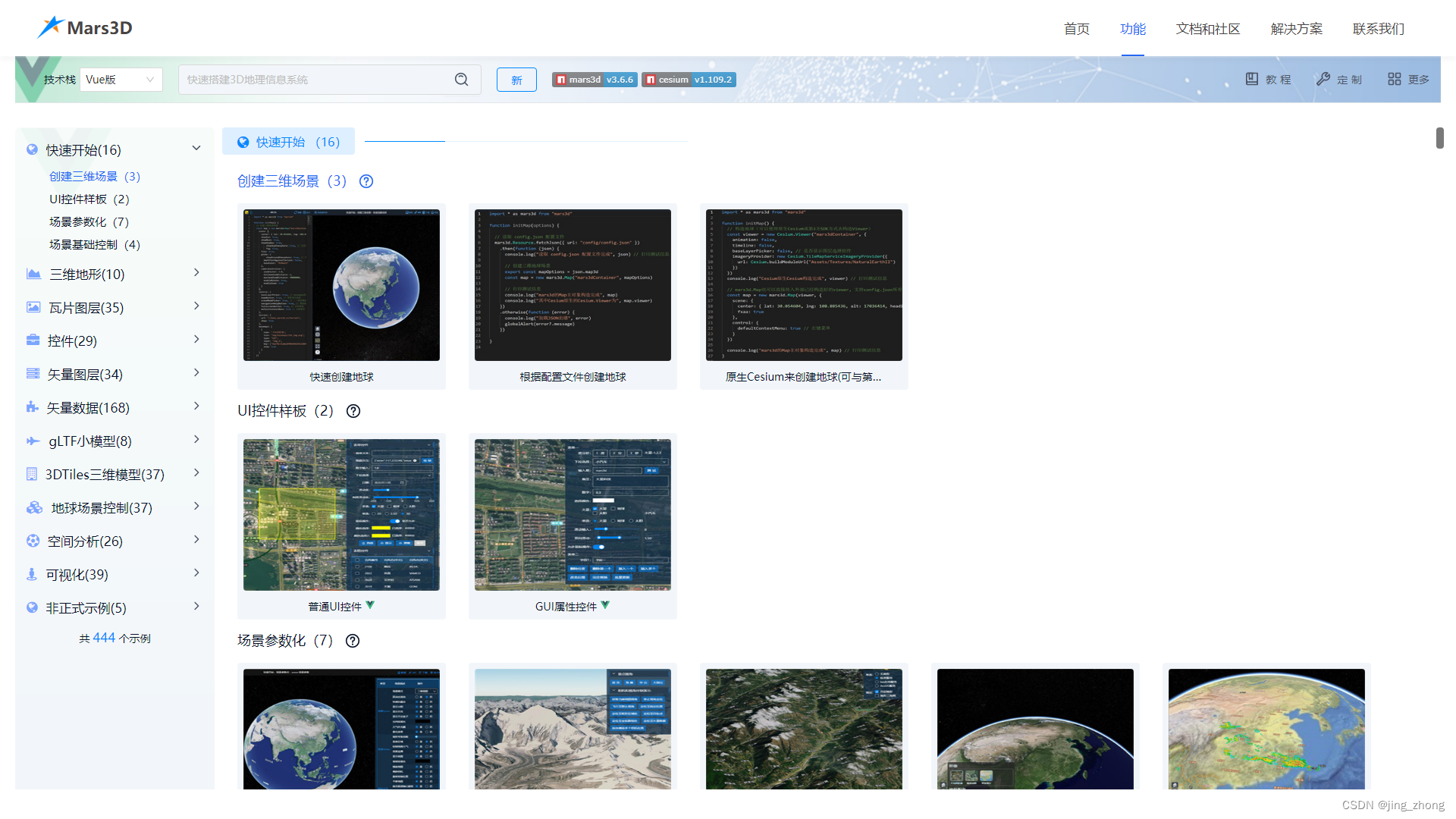Open the Vue版 tech stack dropdown
The width and height of the screenshot is (1456, 819).
(x=121, y=80)
